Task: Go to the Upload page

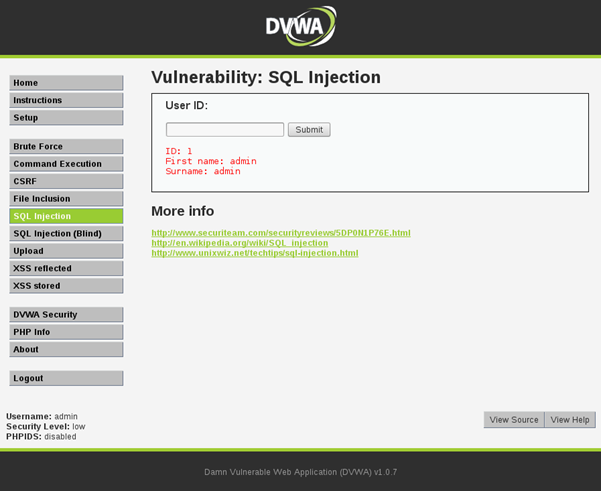Action: coord(66,251)
